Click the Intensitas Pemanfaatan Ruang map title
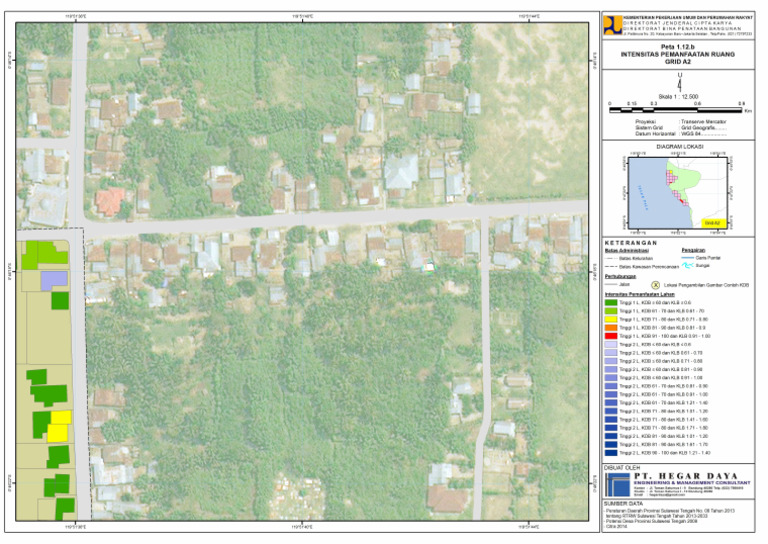 [x=680, y=55]
